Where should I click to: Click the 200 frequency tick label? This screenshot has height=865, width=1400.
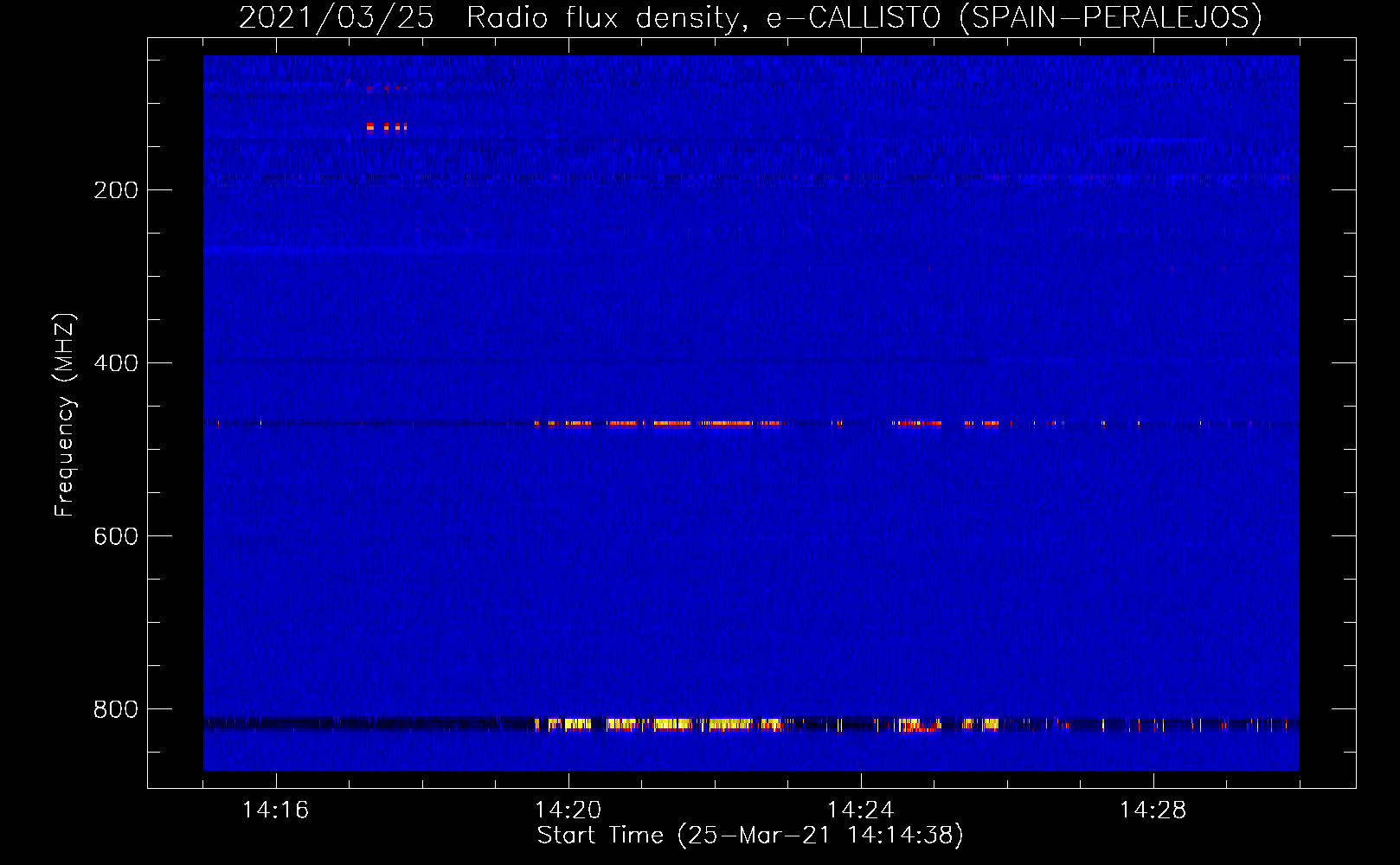pyautogui.click(x=115, y=190)
